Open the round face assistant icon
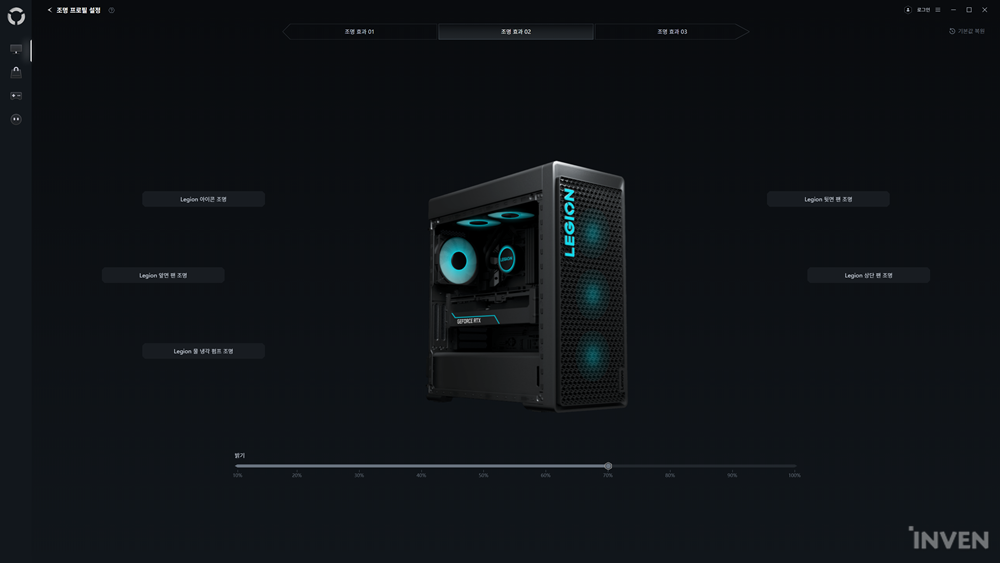The height and width of the screenshot is (563, 1000). point(16,119)
